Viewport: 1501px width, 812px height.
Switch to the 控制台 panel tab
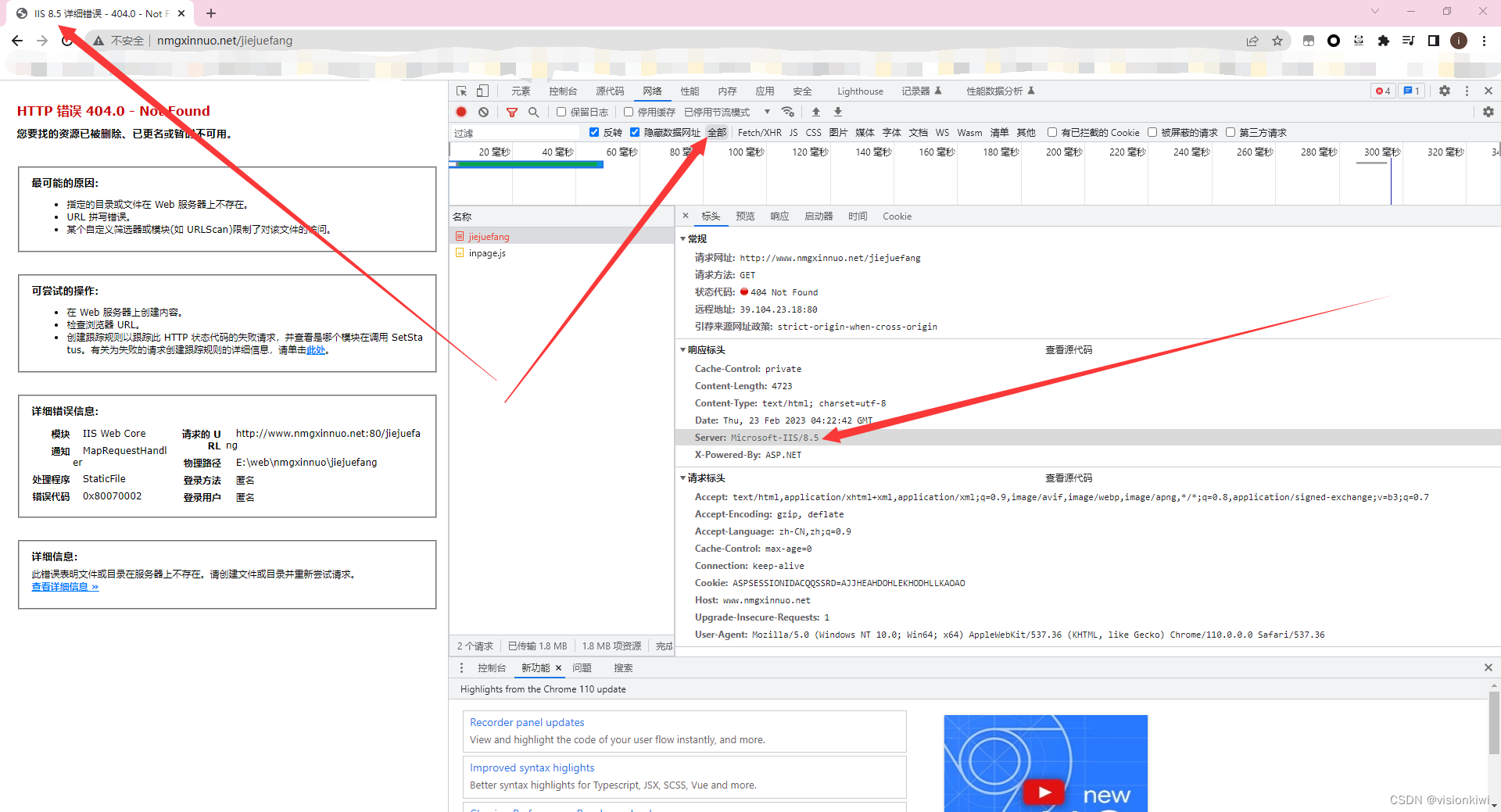563,91
